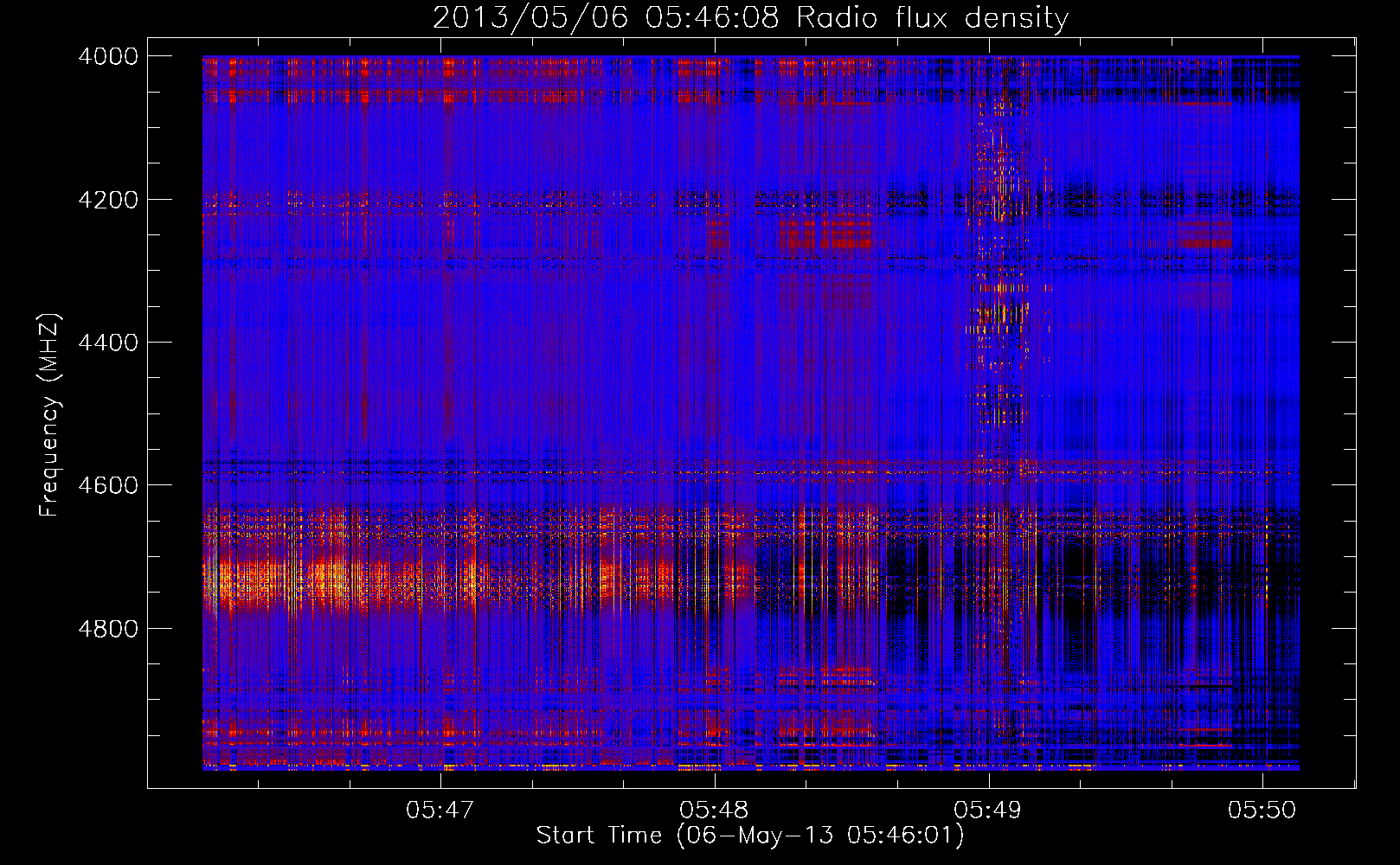Click the 05:48 time tick label
1400x865 pixels.
(x=715, y=810)
